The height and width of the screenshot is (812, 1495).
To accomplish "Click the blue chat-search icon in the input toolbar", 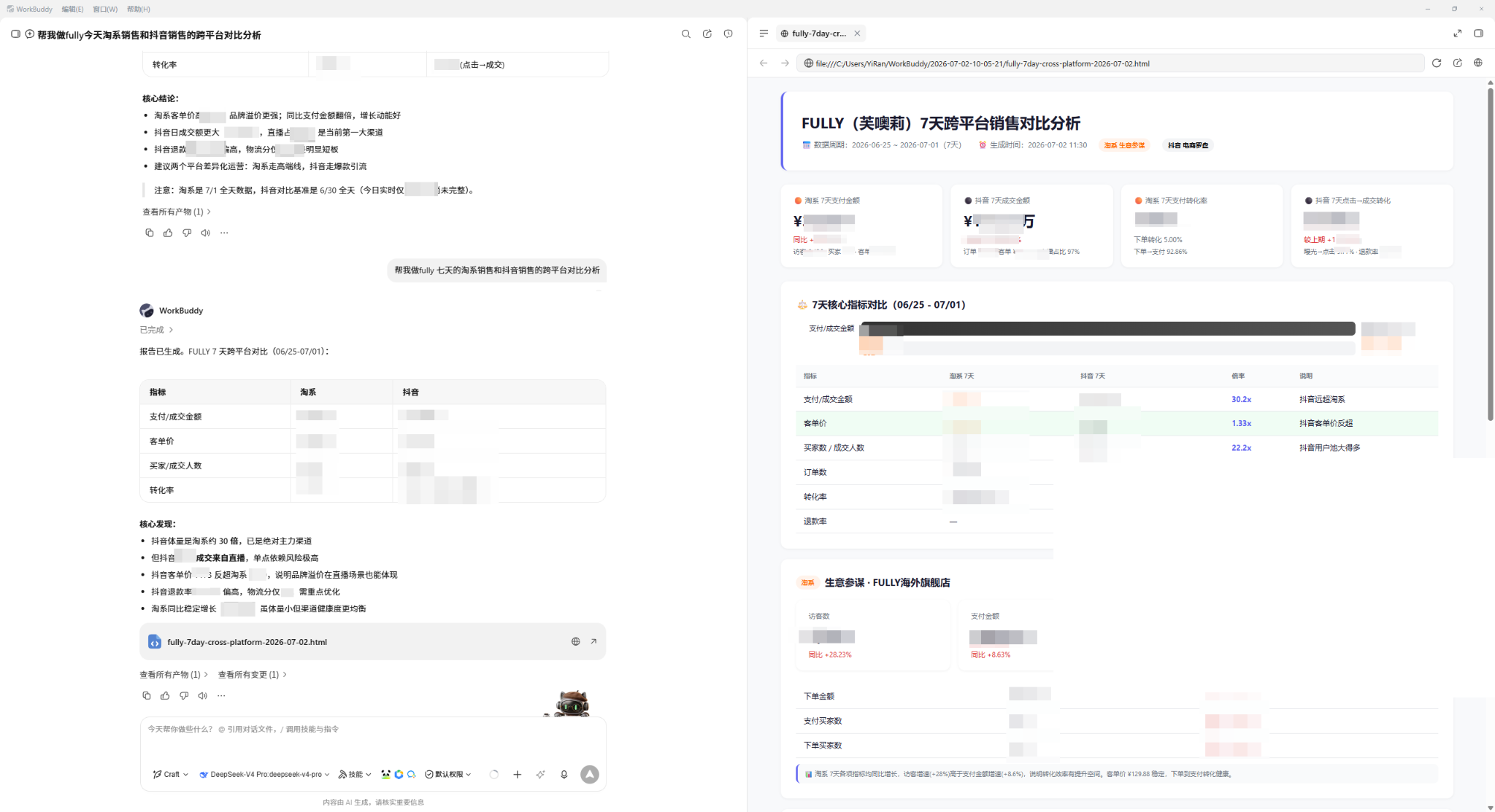I will click(x=412, y=775).
